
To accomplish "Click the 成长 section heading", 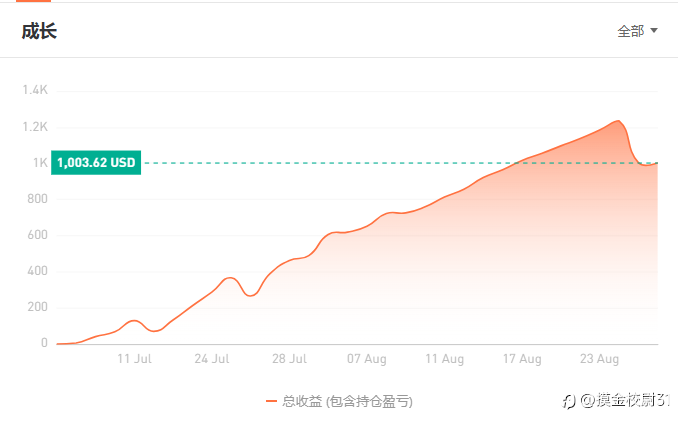I will (x=39, y=32).
